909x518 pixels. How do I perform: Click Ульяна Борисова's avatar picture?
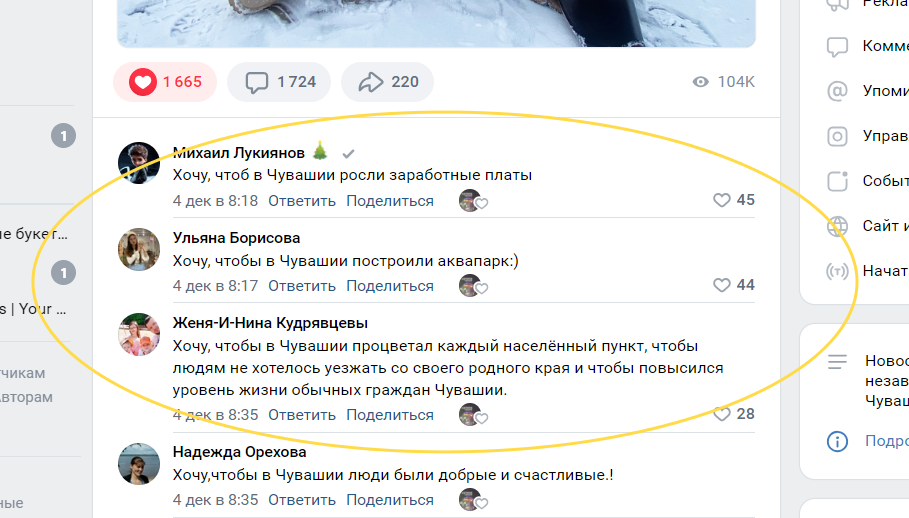tap(139, 249)
